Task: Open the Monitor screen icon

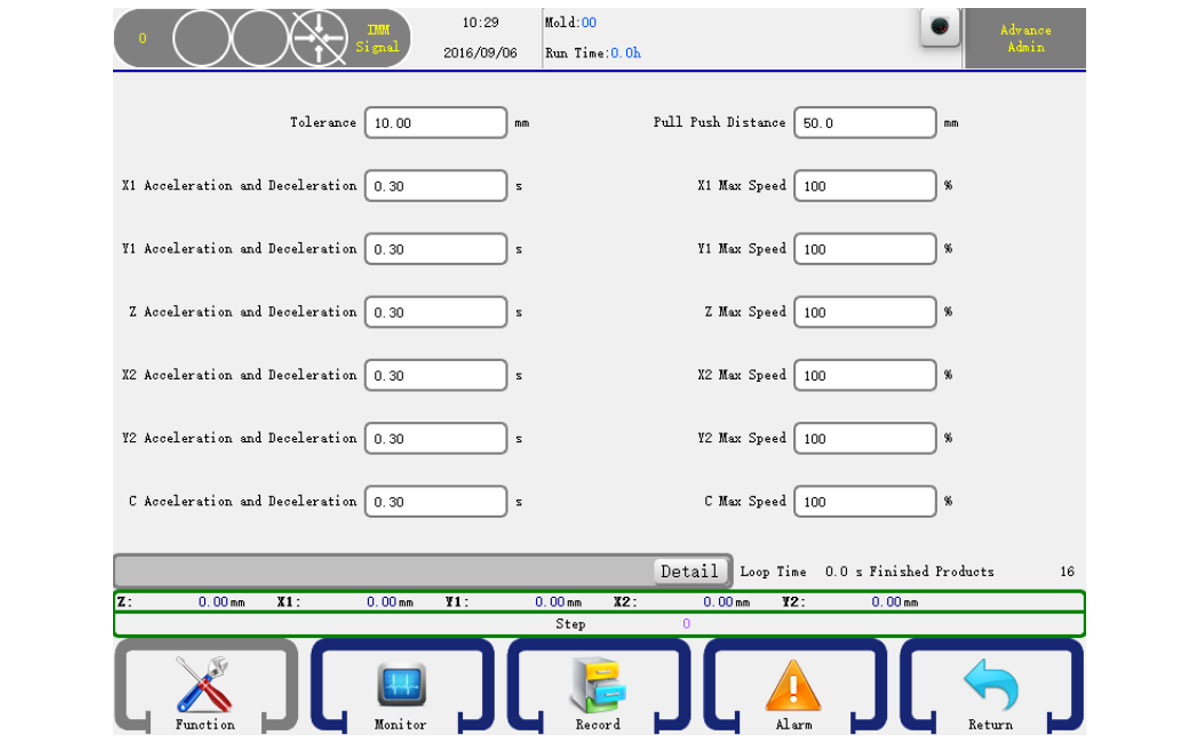Action: tap(401, 685)
